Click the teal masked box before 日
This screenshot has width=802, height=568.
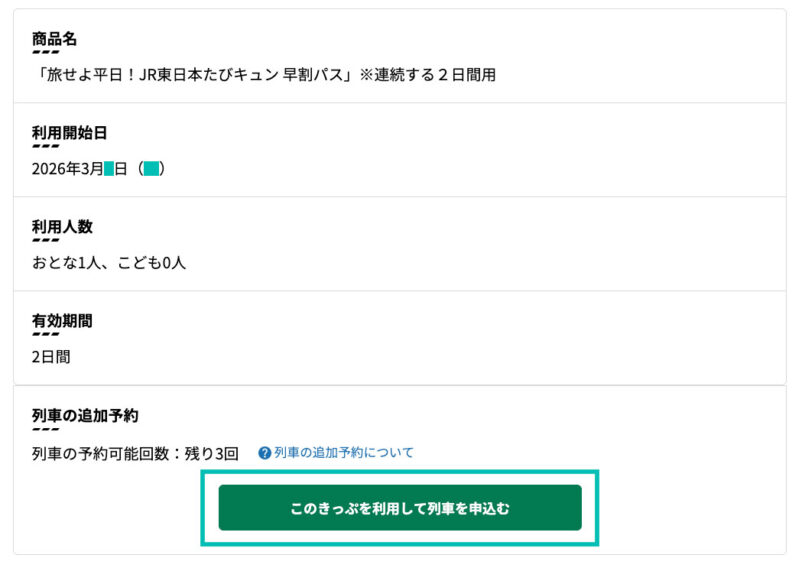point(109,169)
